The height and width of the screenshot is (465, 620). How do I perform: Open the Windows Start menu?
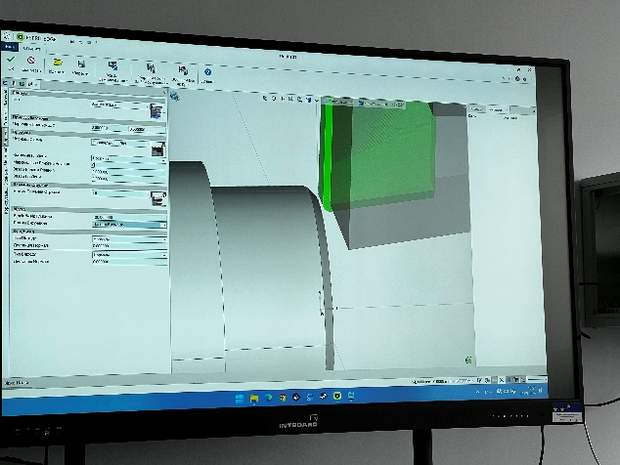[x=240, y=398]
